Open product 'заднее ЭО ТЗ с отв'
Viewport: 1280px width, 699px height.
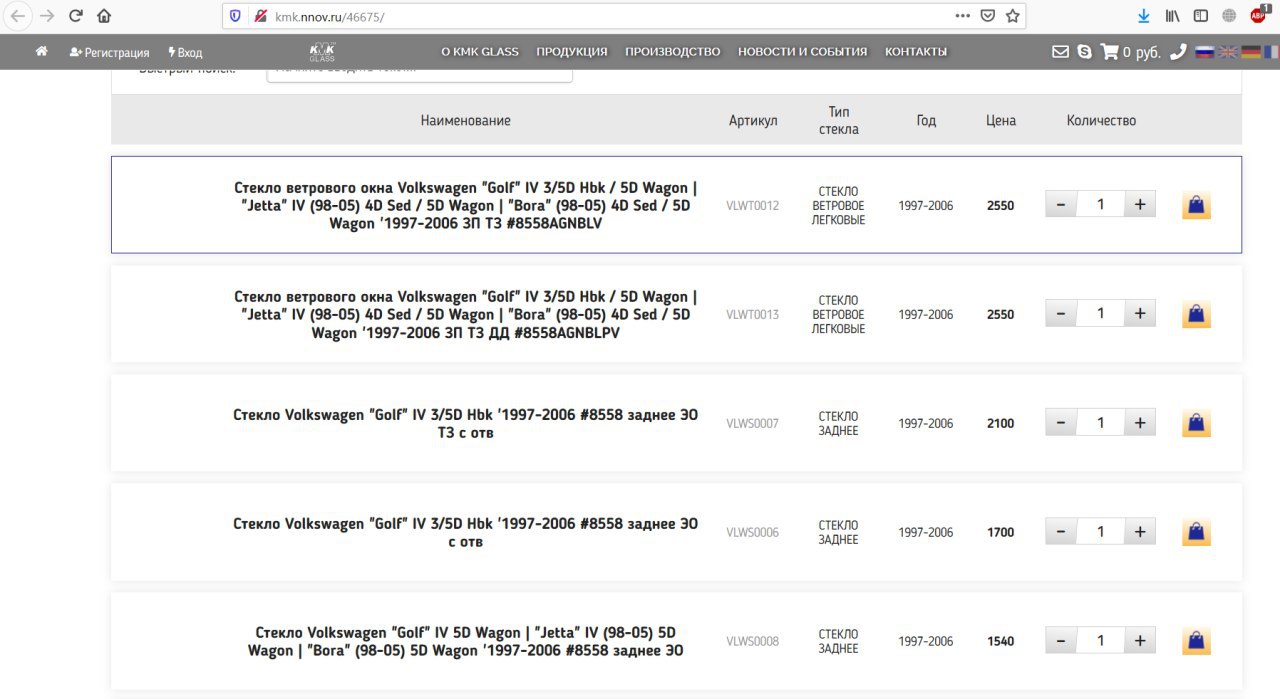pos(466,423)
